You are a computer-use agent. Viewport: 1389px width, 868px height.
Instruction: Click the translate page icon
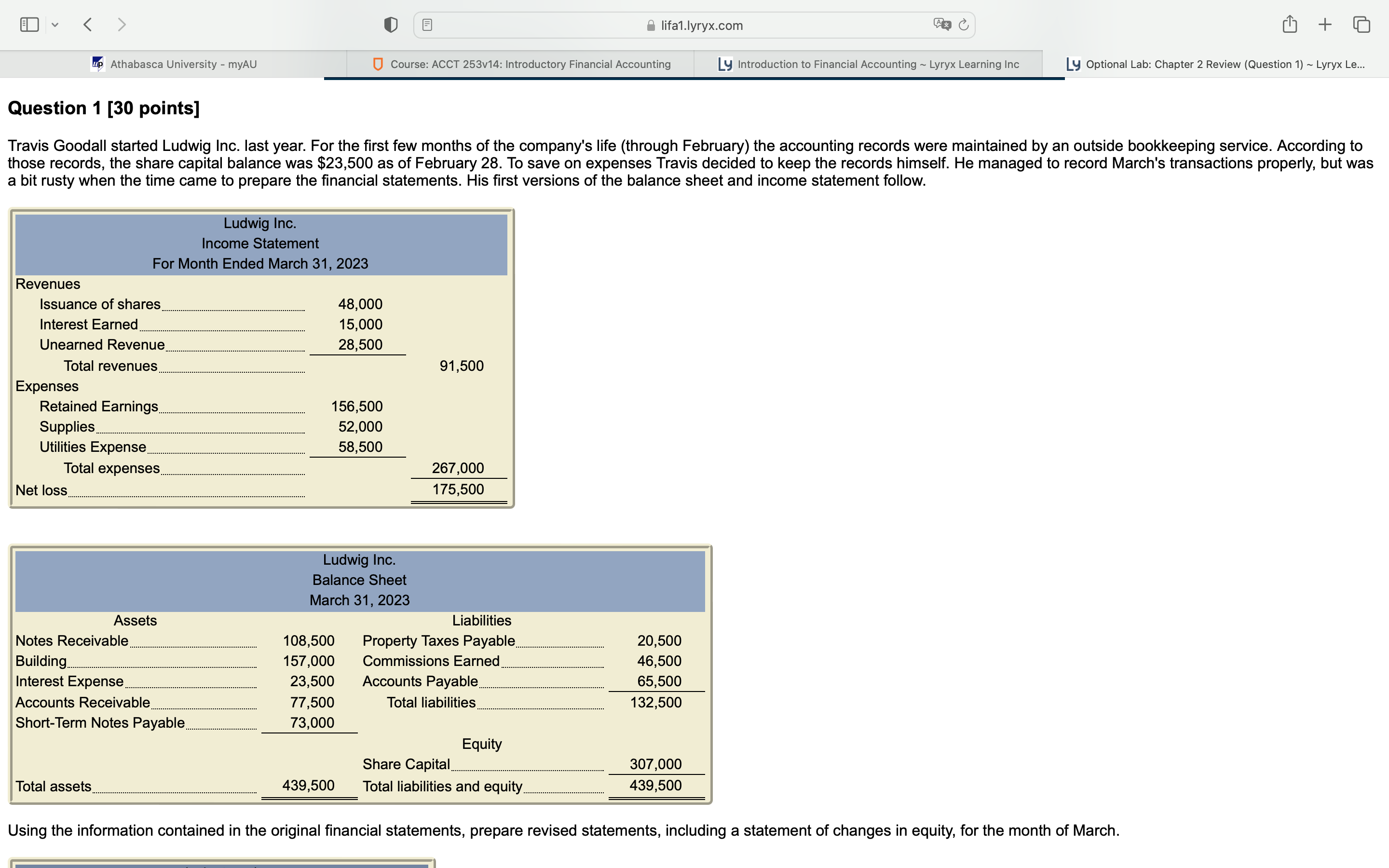[941, 25]
